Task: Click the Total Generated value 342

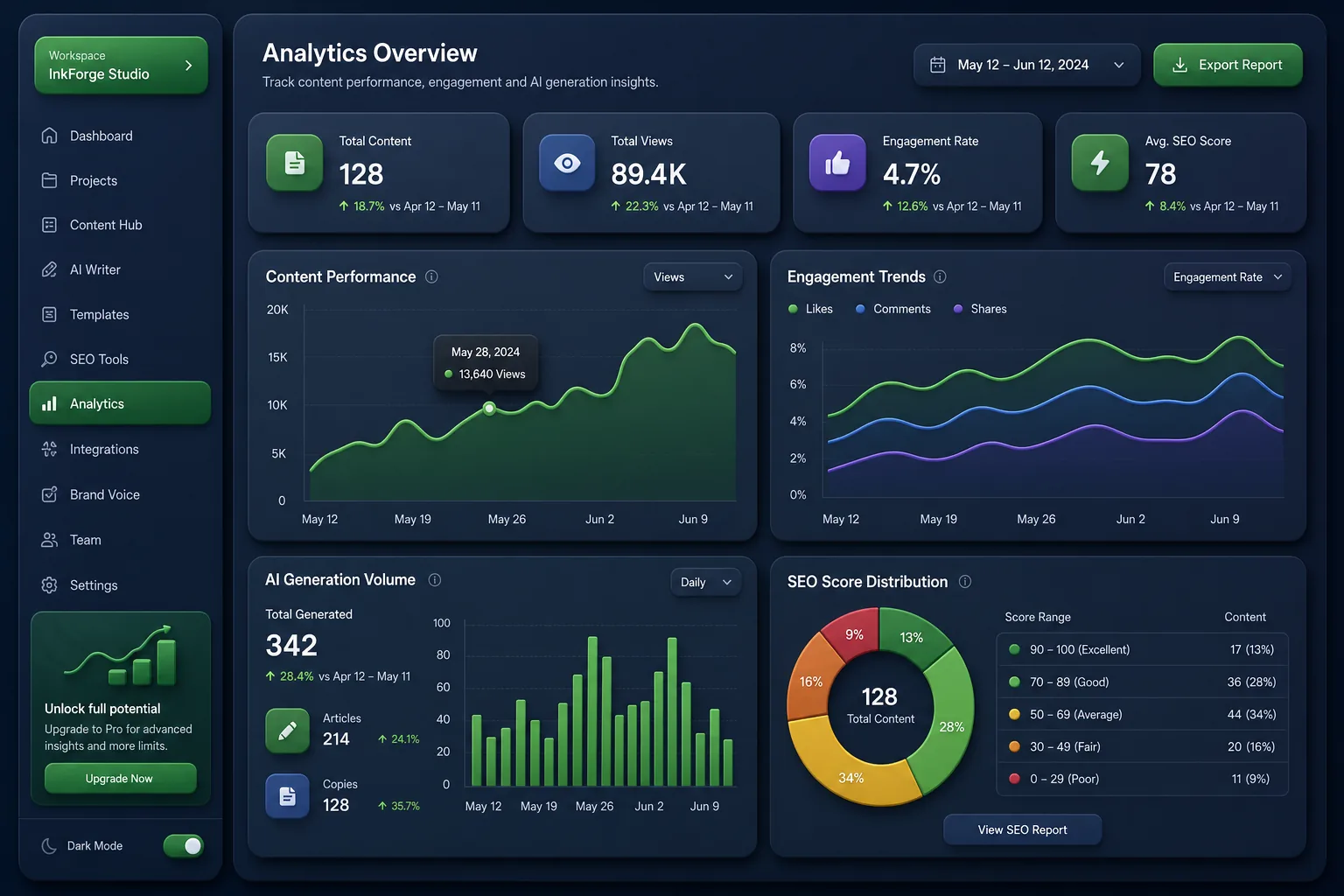Action: coord(291,646)
